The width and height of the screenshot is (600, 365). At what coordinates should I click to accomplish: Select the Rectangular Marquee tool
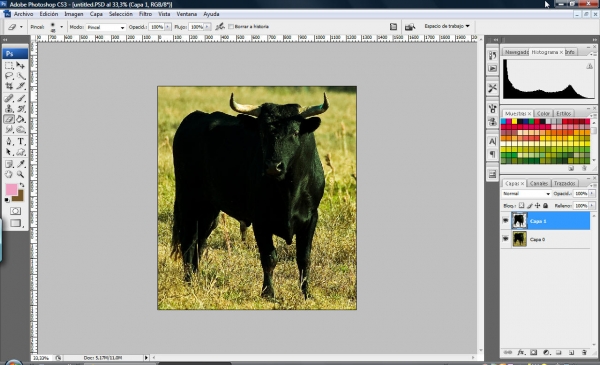[x=9, y=65]
